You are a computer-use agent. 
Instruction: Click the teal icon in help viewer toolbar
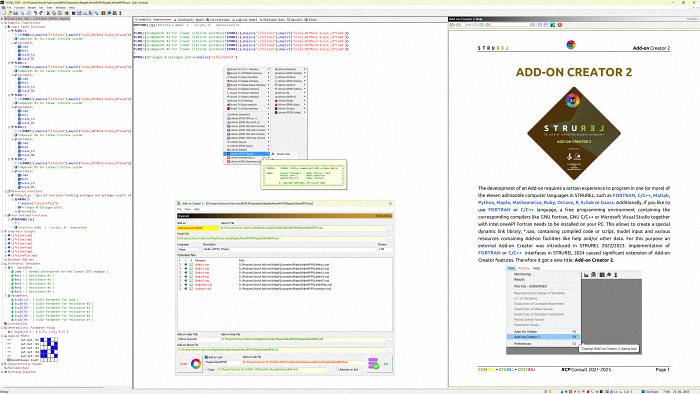tap(553, 25)
